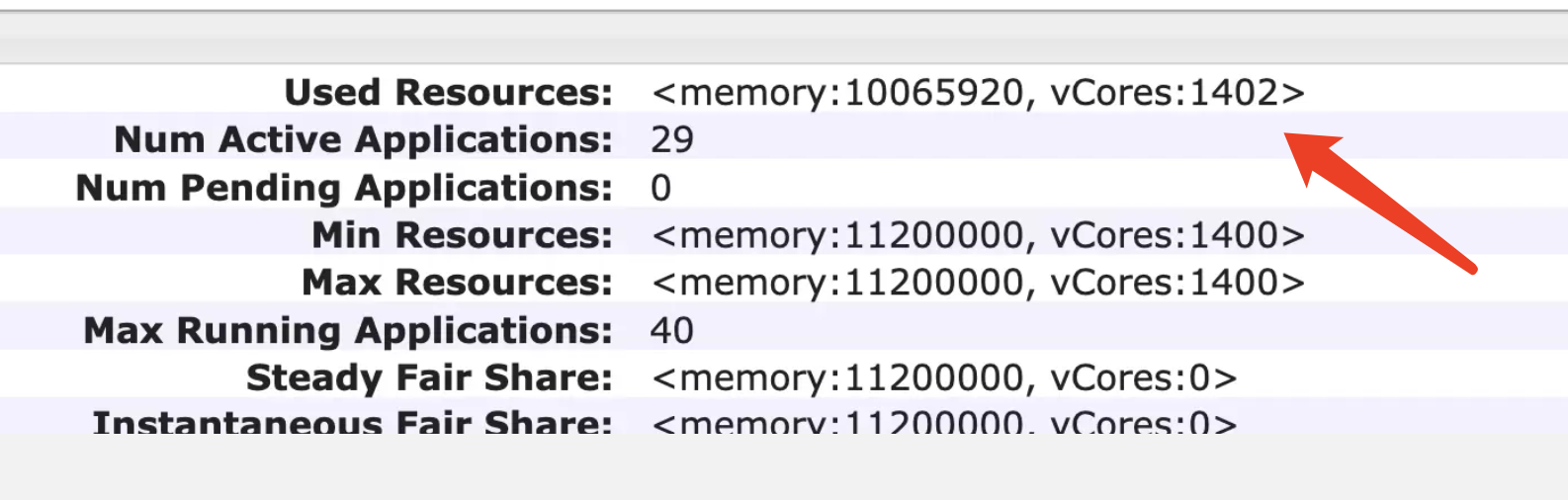The width and height of the screenshot is (1568, 500).
Task: Select the Steady Fair Share label
Action: pos(429,377)
